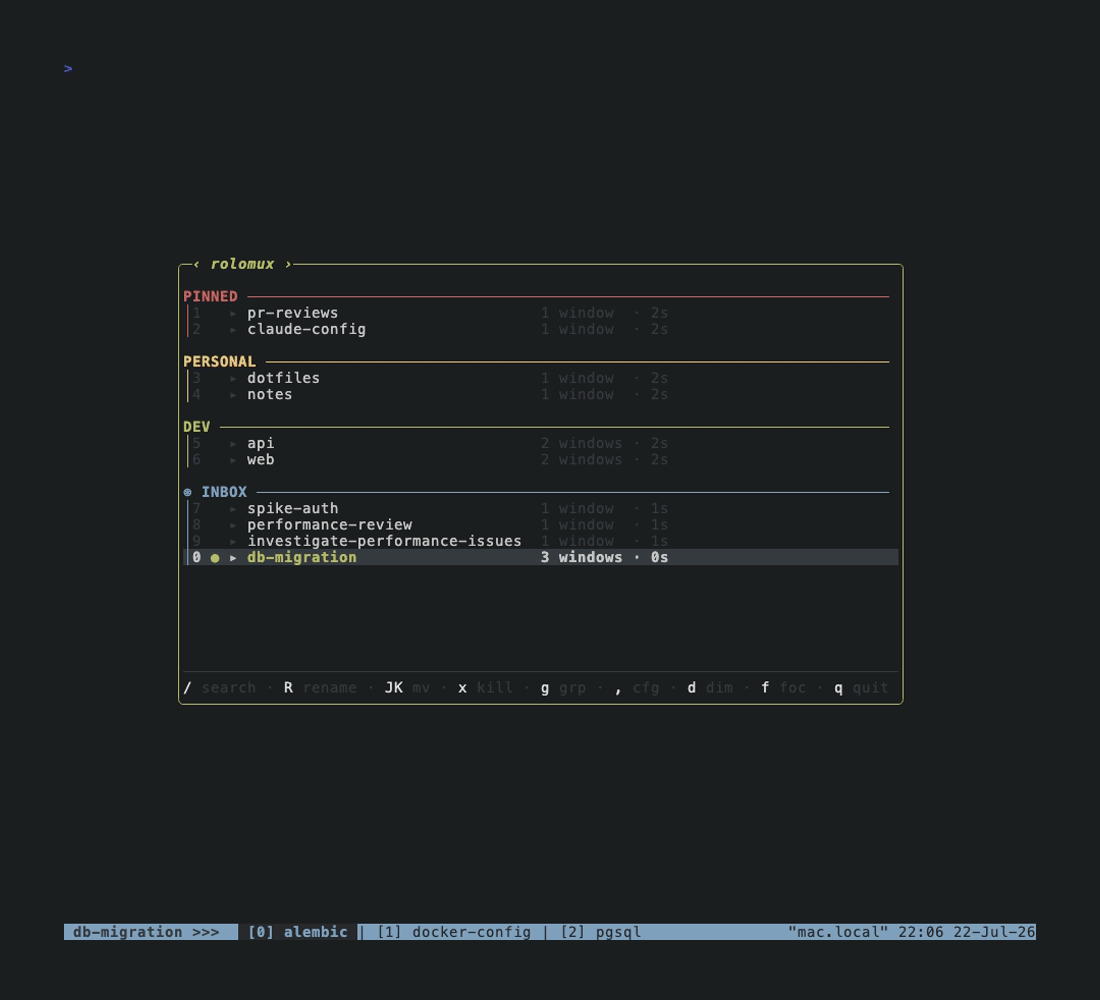Select the claude-config session
The image size is (1100, 1000).
click(x=541, y=329)
